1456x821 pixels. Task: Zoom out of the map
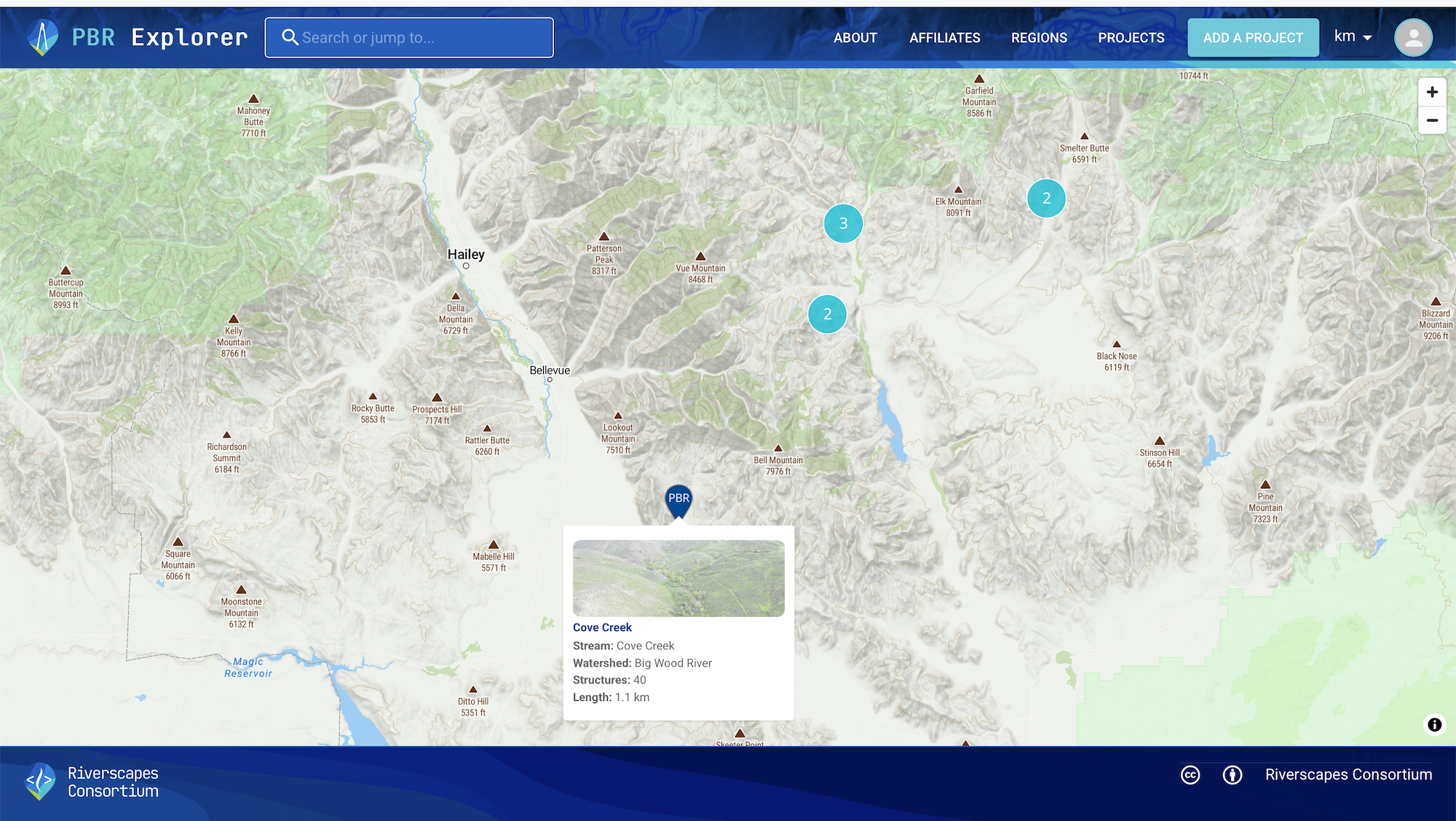coord(1432,120)
